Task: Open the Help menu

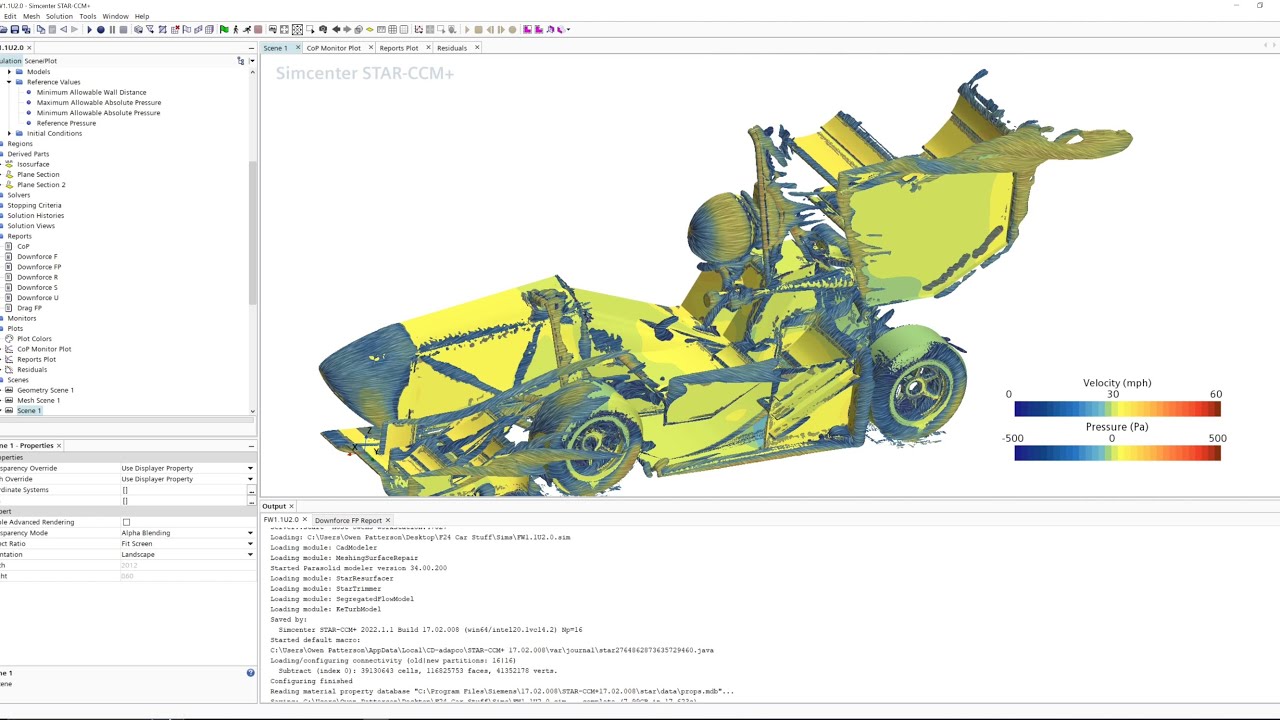Action: 142,16
